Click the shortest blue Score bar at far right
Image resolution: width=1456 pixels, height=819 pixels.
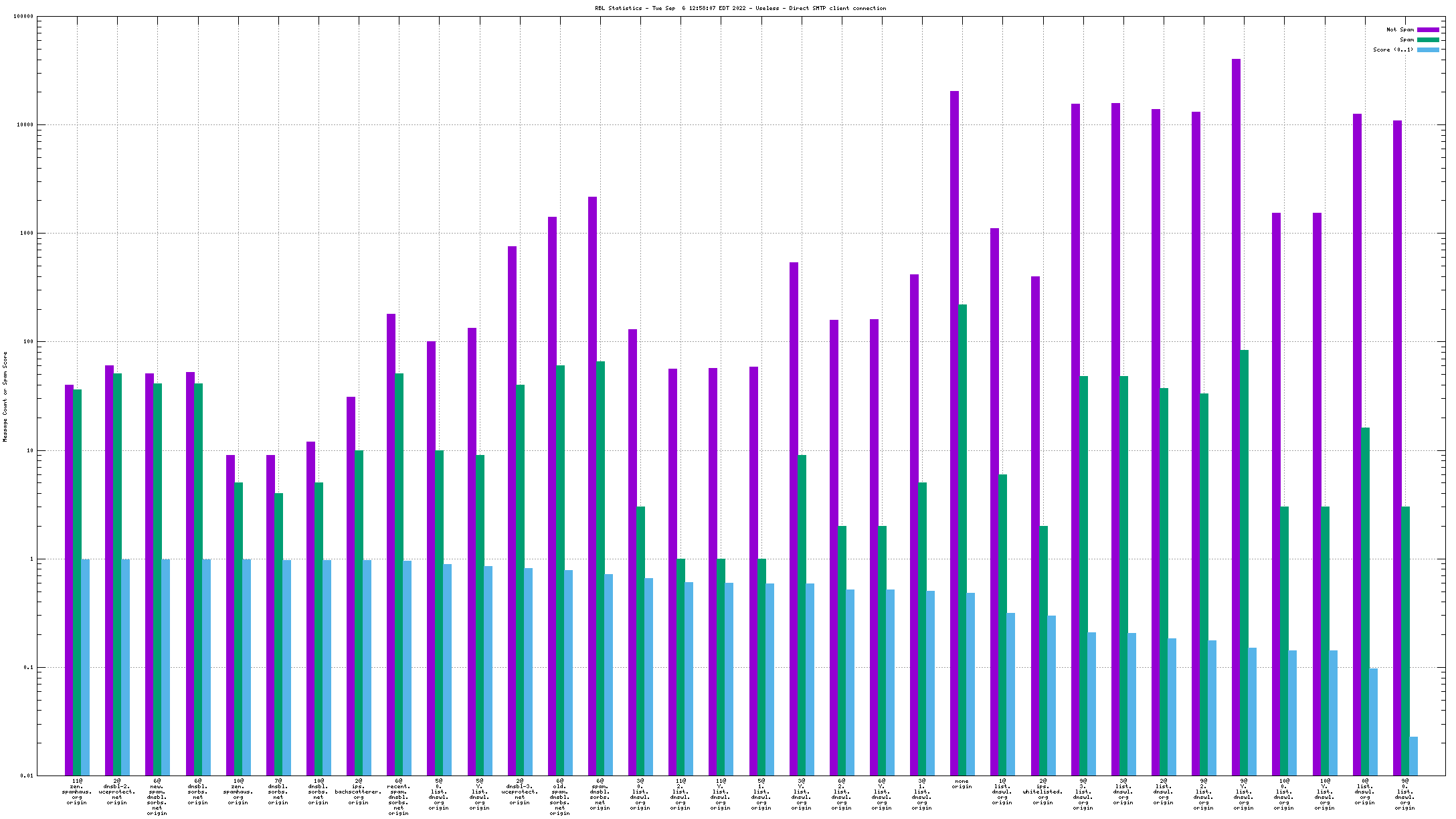pyautogui.click(x=1413, y=756)
